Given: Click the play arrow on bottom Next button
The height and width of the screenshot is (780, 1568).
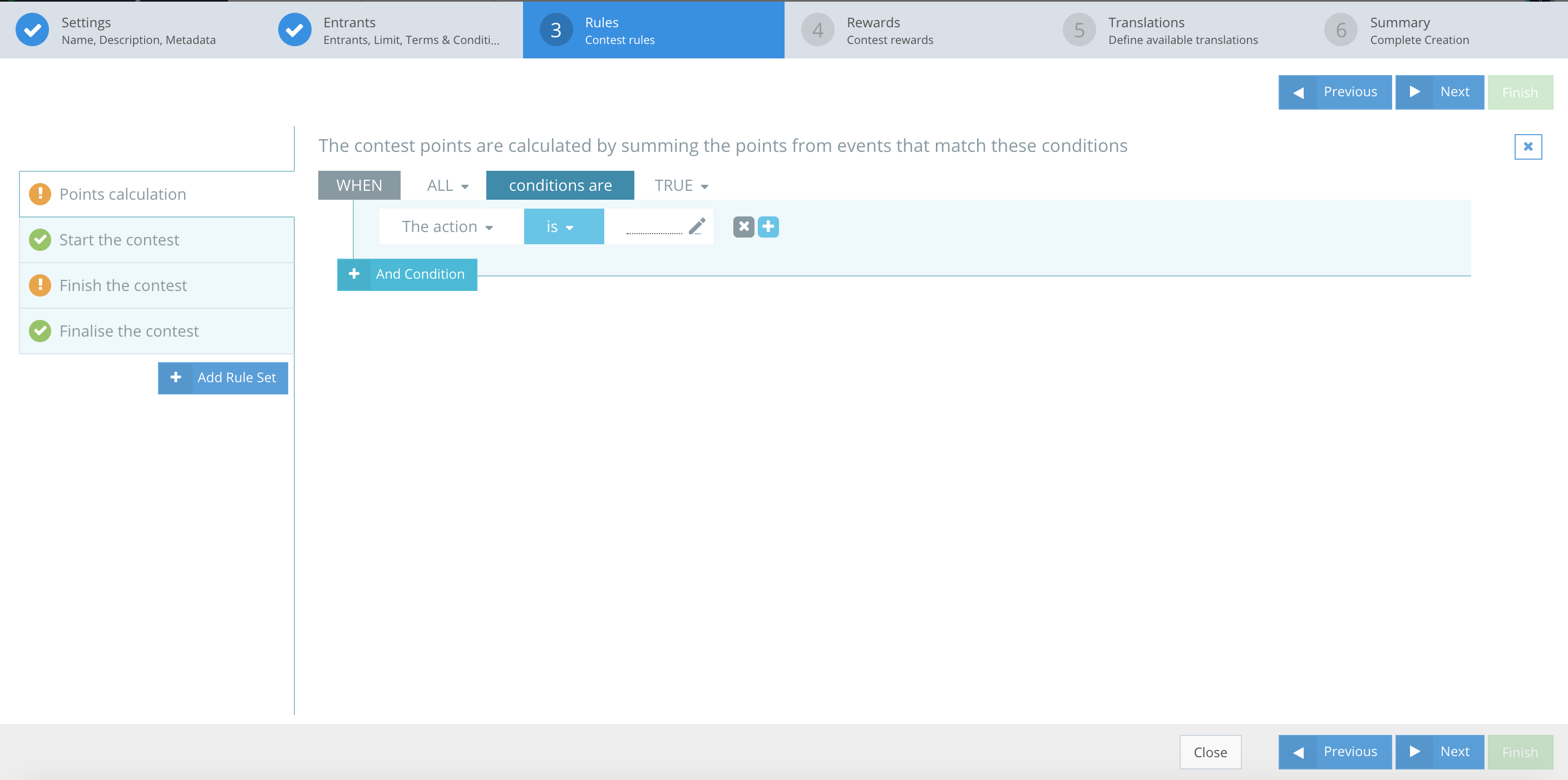Looking at the screenshot, I should 1414,752.
